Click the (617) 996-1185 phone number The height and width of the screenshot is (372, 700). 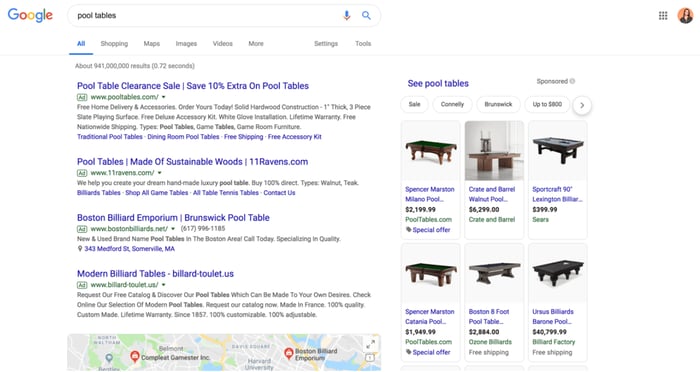203,229
